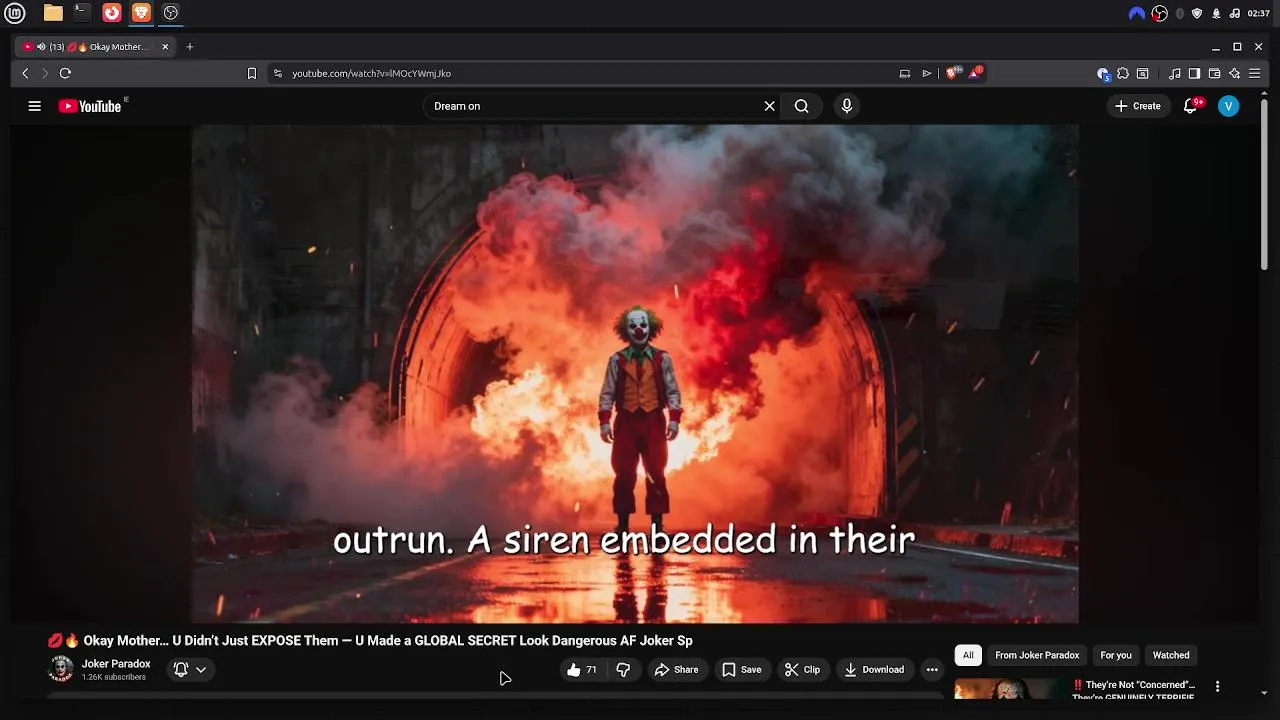The width and height of the screenshot is (1280, 720).
Task: Open Firefox-style red browser from panel
Action: [x=112, y=13]
